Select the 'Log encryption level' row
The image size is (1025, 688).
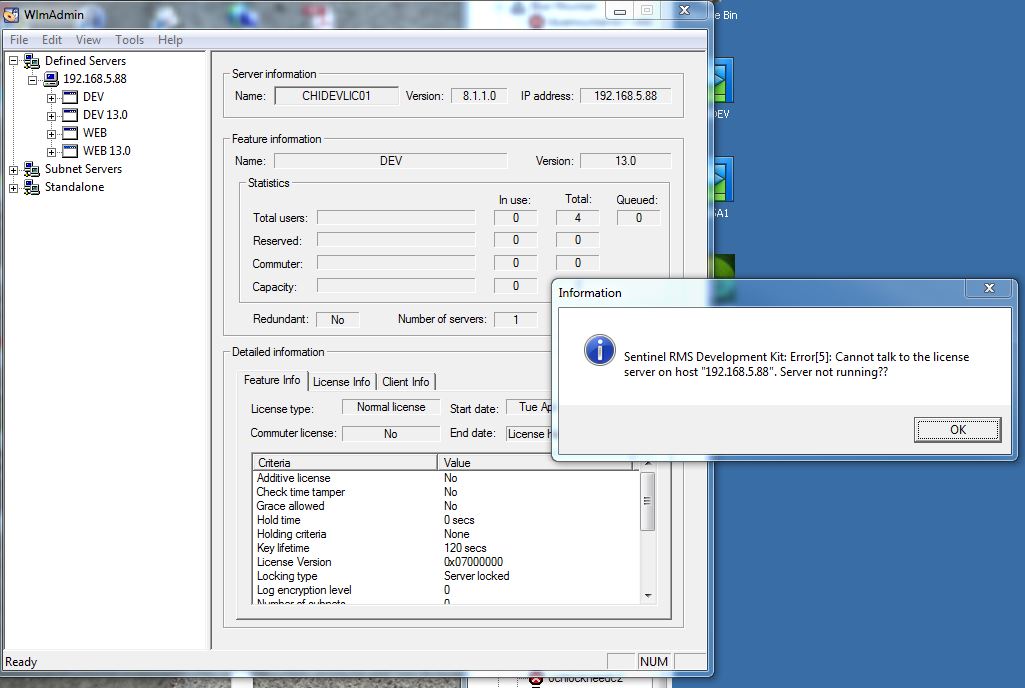click(x=446, y=590)
